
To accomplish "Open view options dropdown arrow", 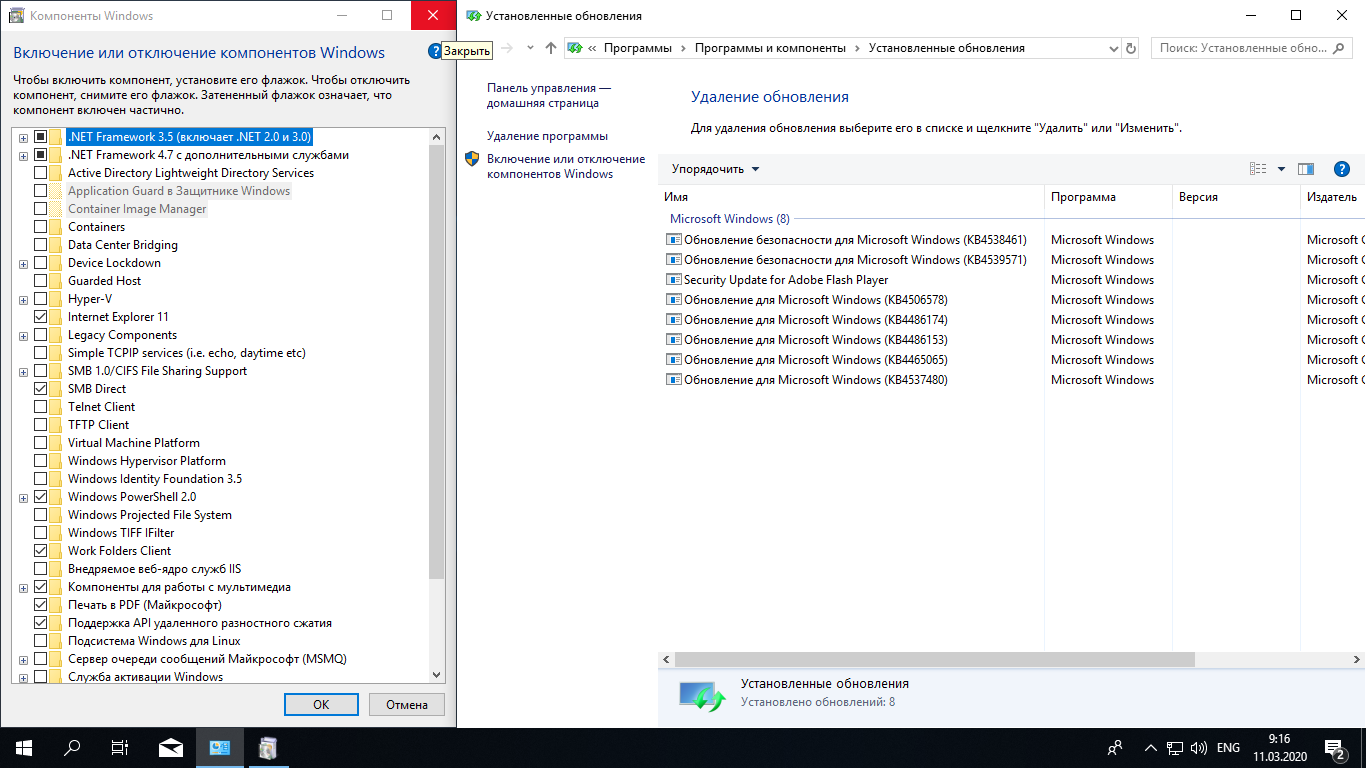I will coord(1281,169).
